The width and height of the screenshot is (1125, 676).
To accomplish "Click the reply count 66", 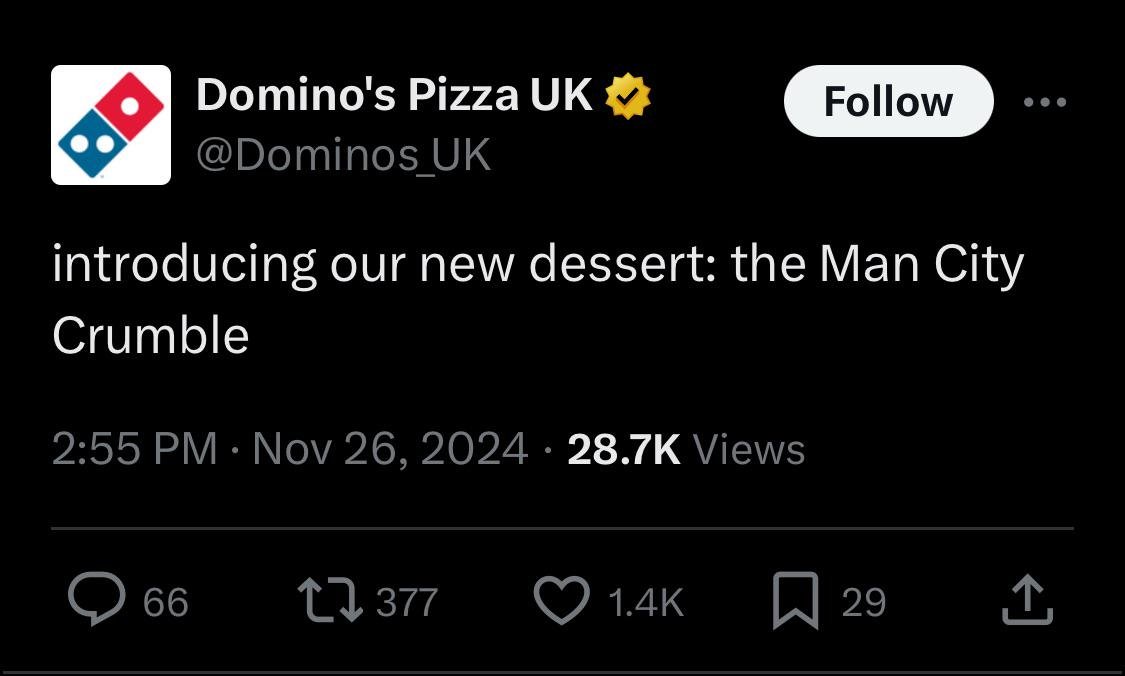I will coord(166,602).
